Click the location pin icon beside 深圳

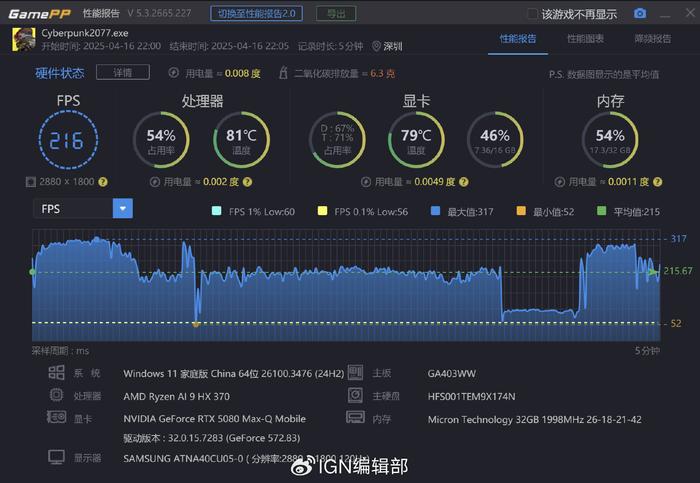[x=376, y=46]
